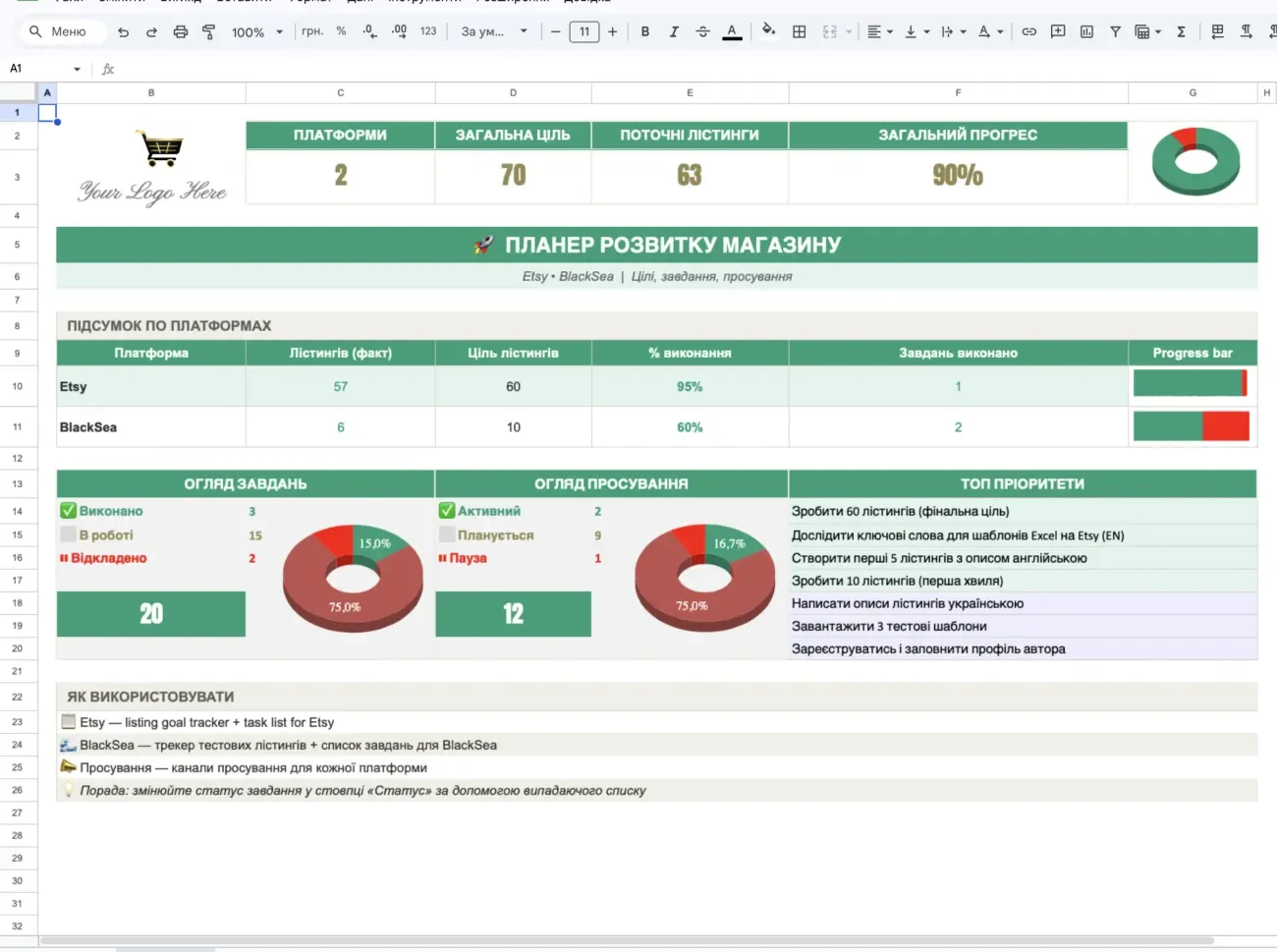
Task: Click the total tasks cell showing 20
Action: pyautogui.click(x=151, y=614)
